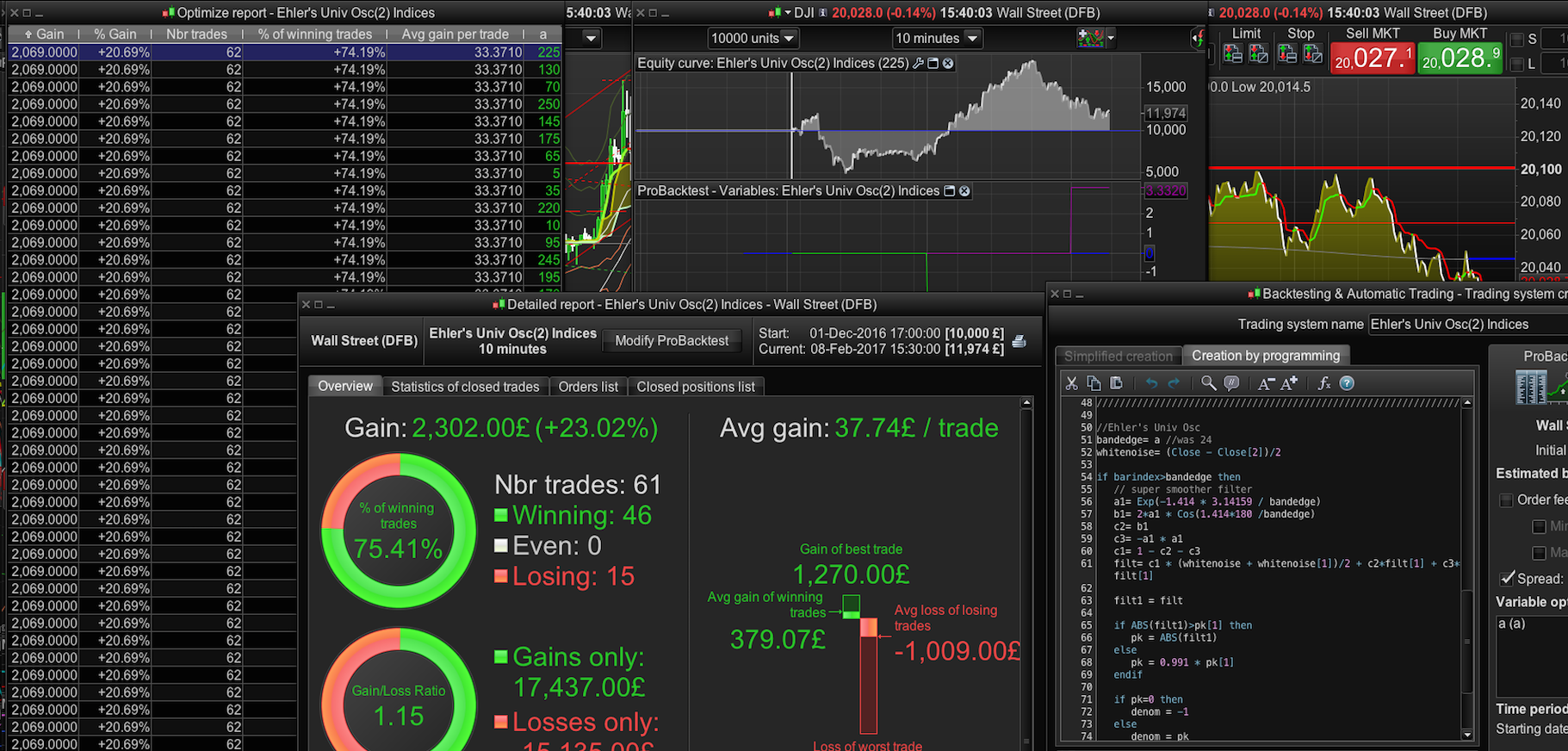The width and height of the screenshot is (1568, 751).
Task: Print the detailed report
Action: point(1020,341)
